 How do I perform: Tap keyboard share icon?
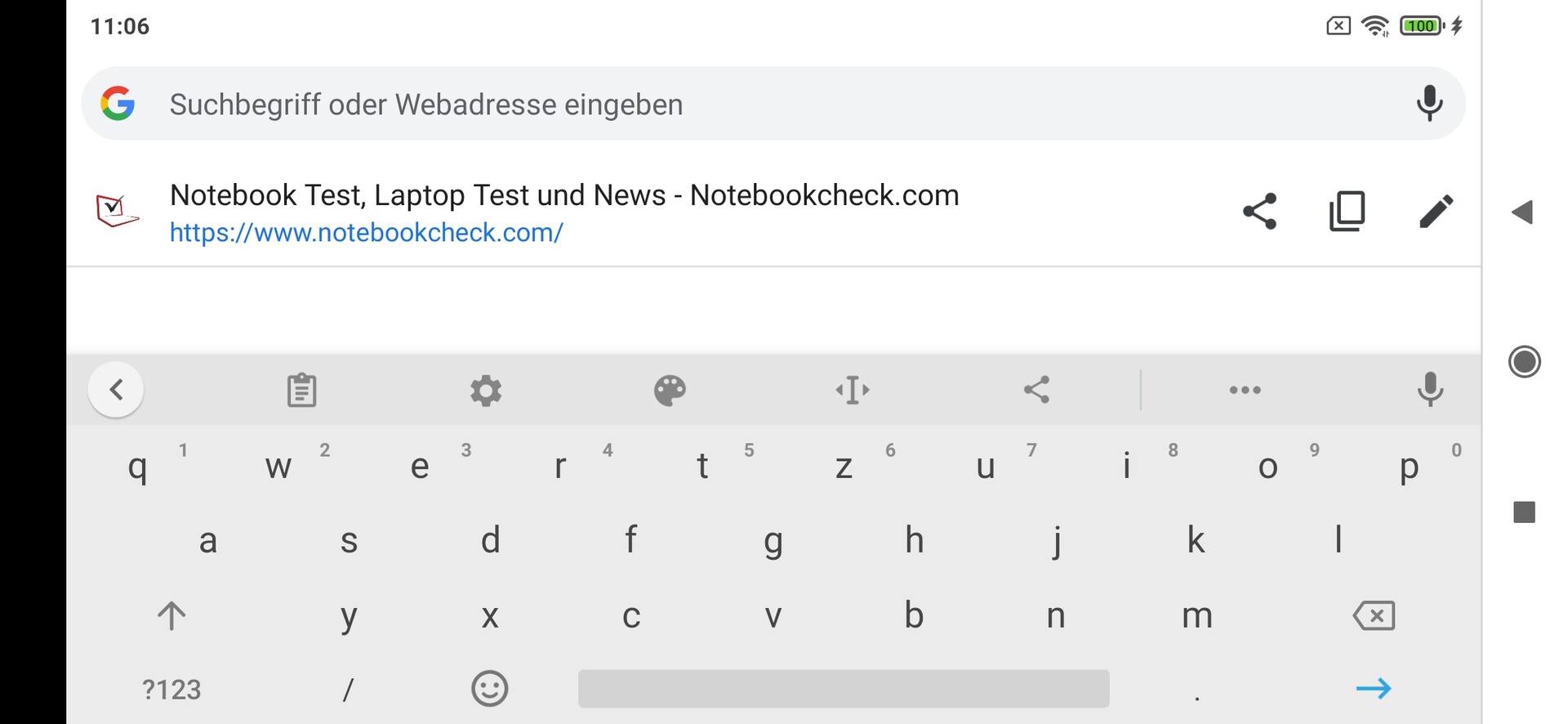tap(1036, 390)
